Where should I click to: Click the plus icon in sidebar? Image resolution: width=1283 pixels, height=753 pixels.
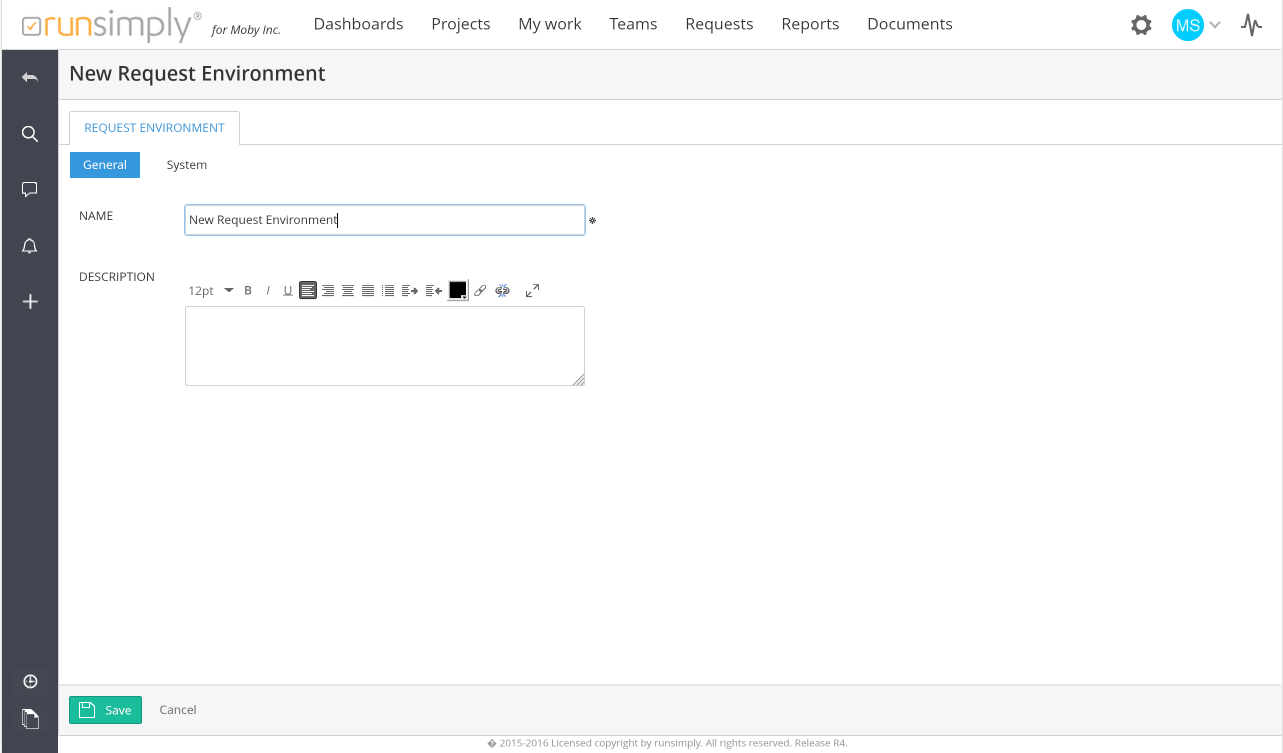30,301
